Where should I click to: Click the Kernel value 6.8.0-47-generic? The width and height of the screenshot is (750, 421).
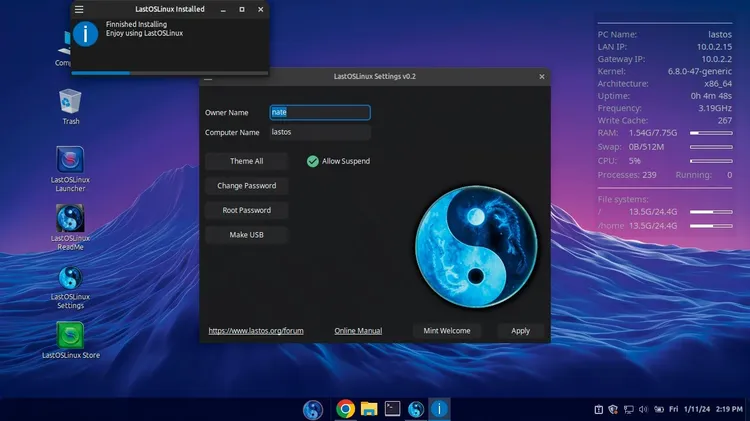tap(700, 71)
